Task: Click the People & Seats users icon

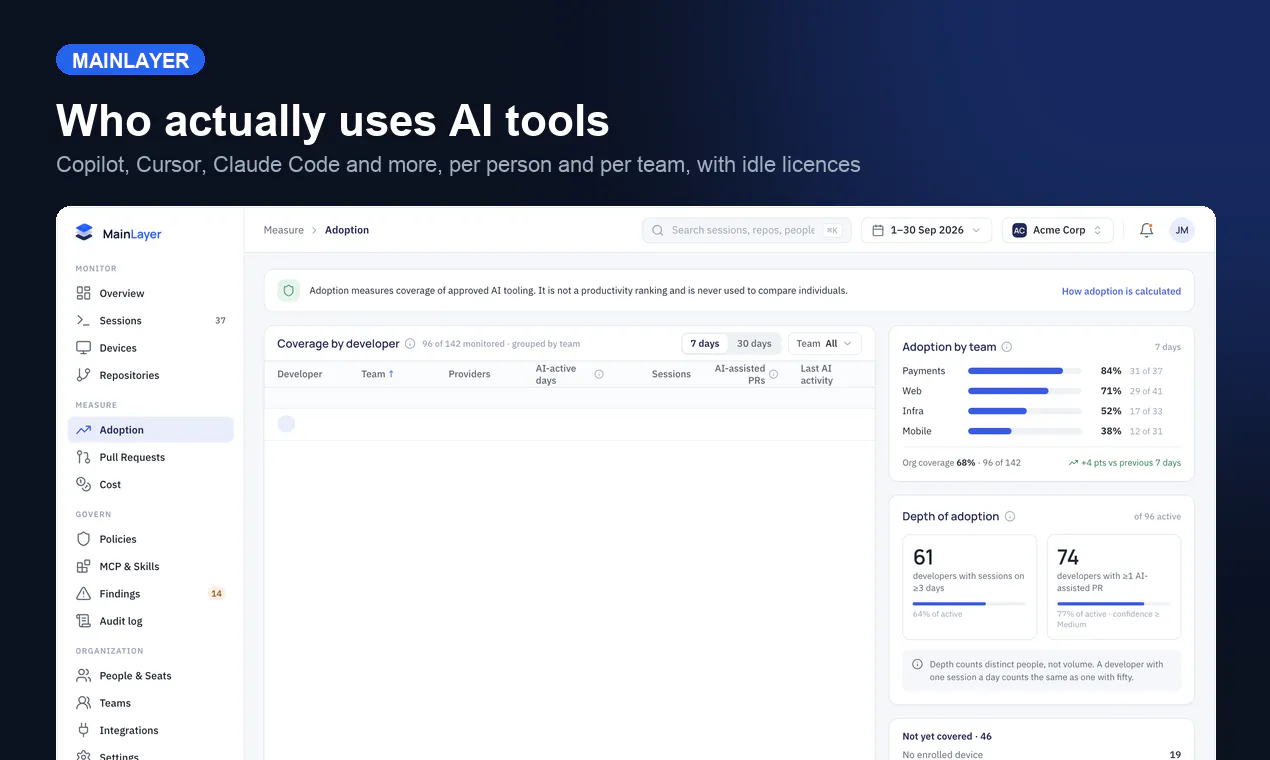Action: [84, 676]
